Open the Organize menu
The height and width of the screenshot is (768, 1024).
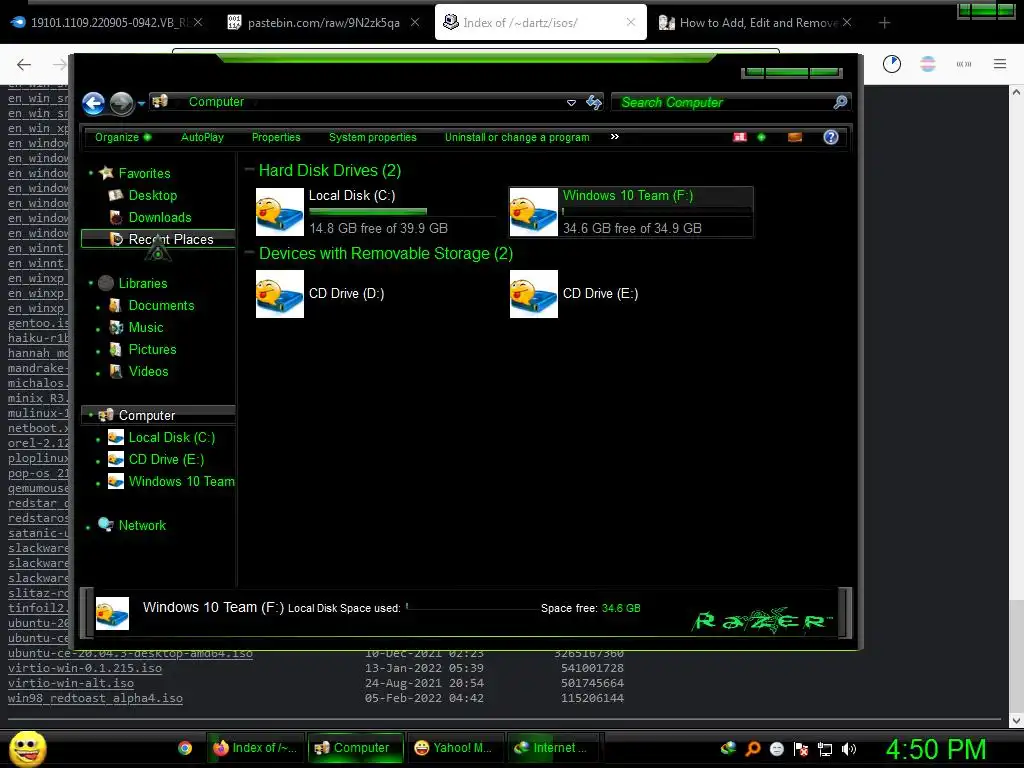tap(123, 137)
